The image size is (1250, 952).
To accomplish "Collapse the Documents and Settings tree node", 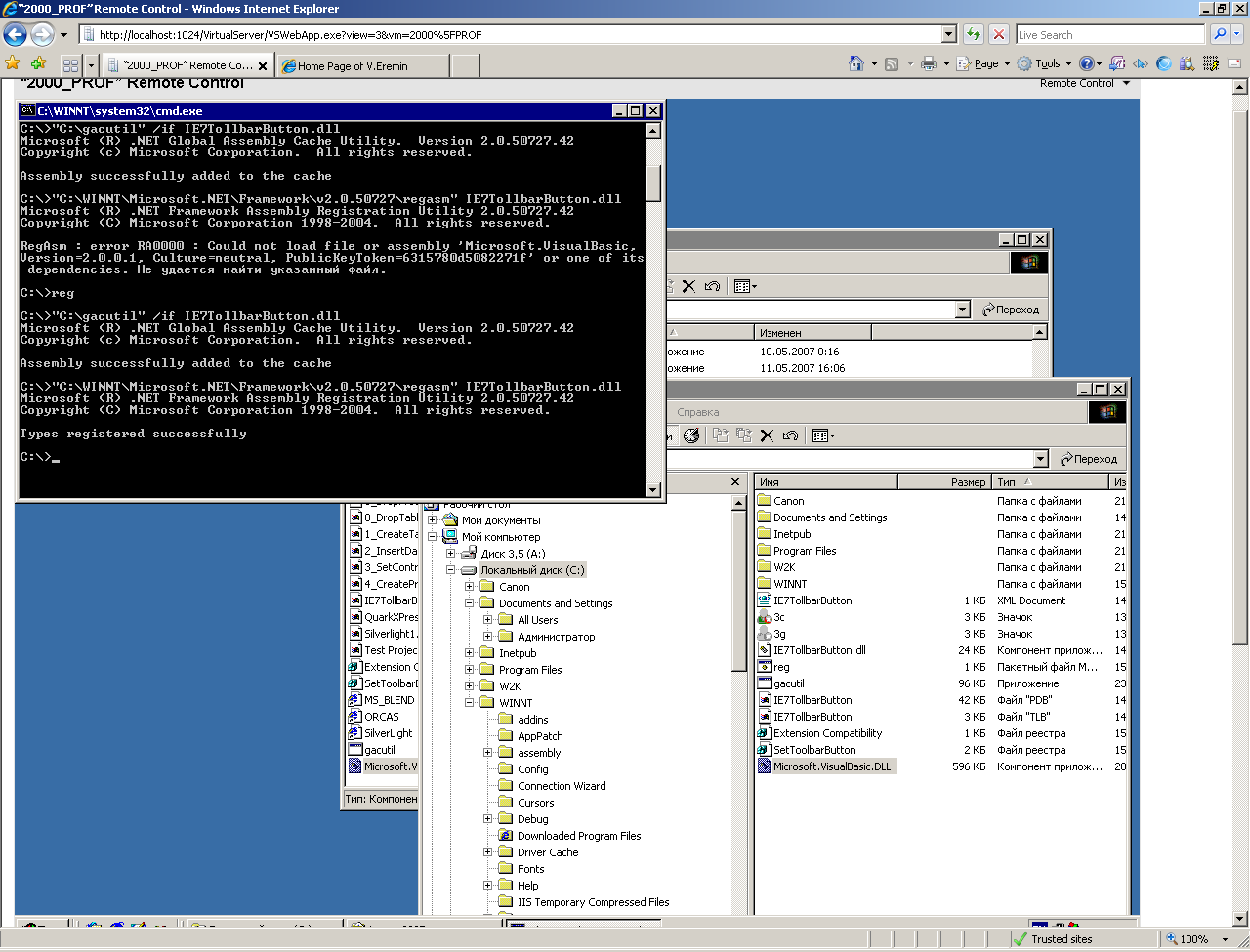I will (470, 603).
